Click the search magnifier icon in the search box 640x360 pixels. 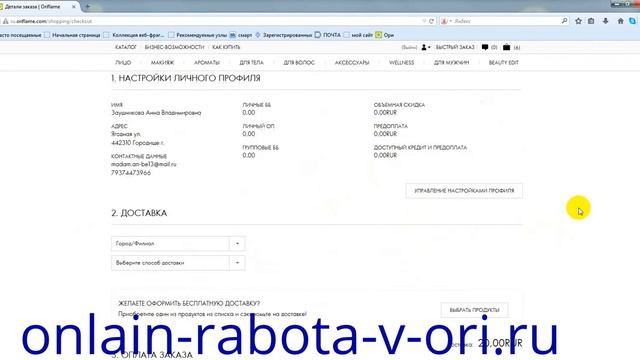pyautogui.click(x=564, y=20)
